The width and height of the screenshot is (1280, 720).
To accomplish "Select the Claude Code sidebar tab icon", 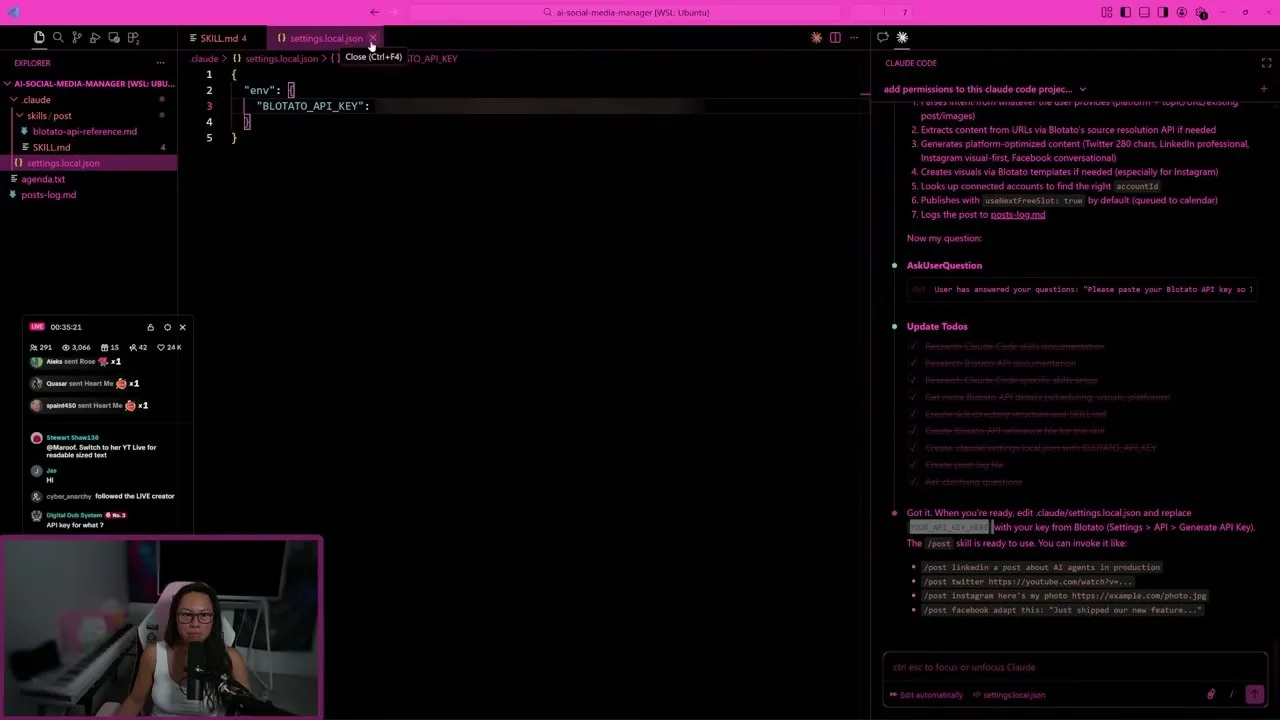I will [902, 37].
